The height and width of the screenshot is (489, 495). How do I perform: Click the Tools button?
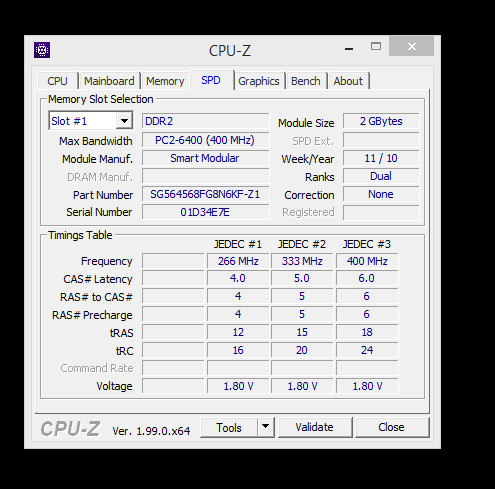tap(229, 427)
